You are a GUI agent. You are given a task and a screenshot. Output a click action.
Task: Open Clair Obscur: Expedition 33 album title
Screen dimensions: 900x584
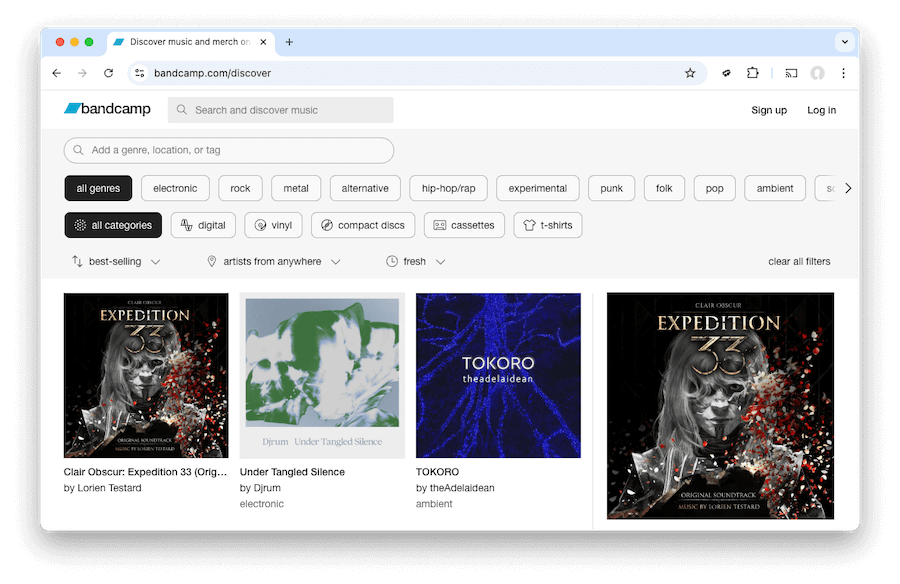click(145, 472)
